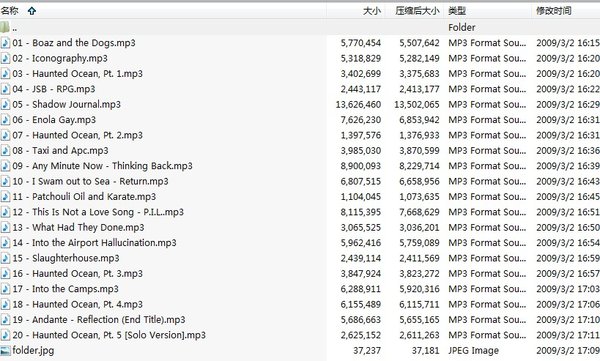The image size is (600, 361).
Task: Click the 'JPEG Image' type cell
Action: coord(474,350)
